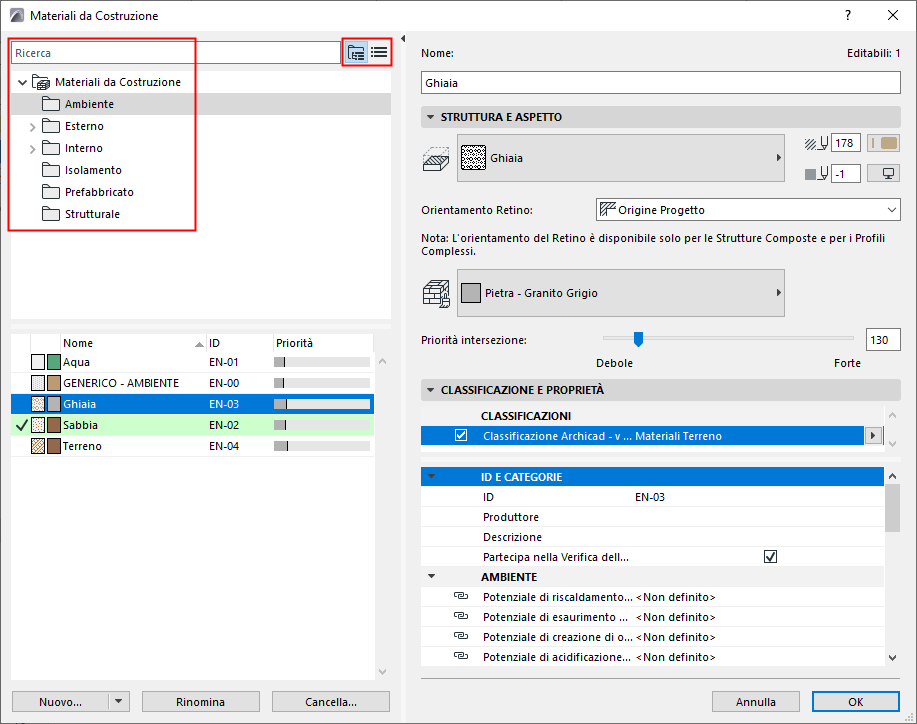Click the Annulla button
The height and width of the screenshot is (724, 917).
[x=756, y=702]
